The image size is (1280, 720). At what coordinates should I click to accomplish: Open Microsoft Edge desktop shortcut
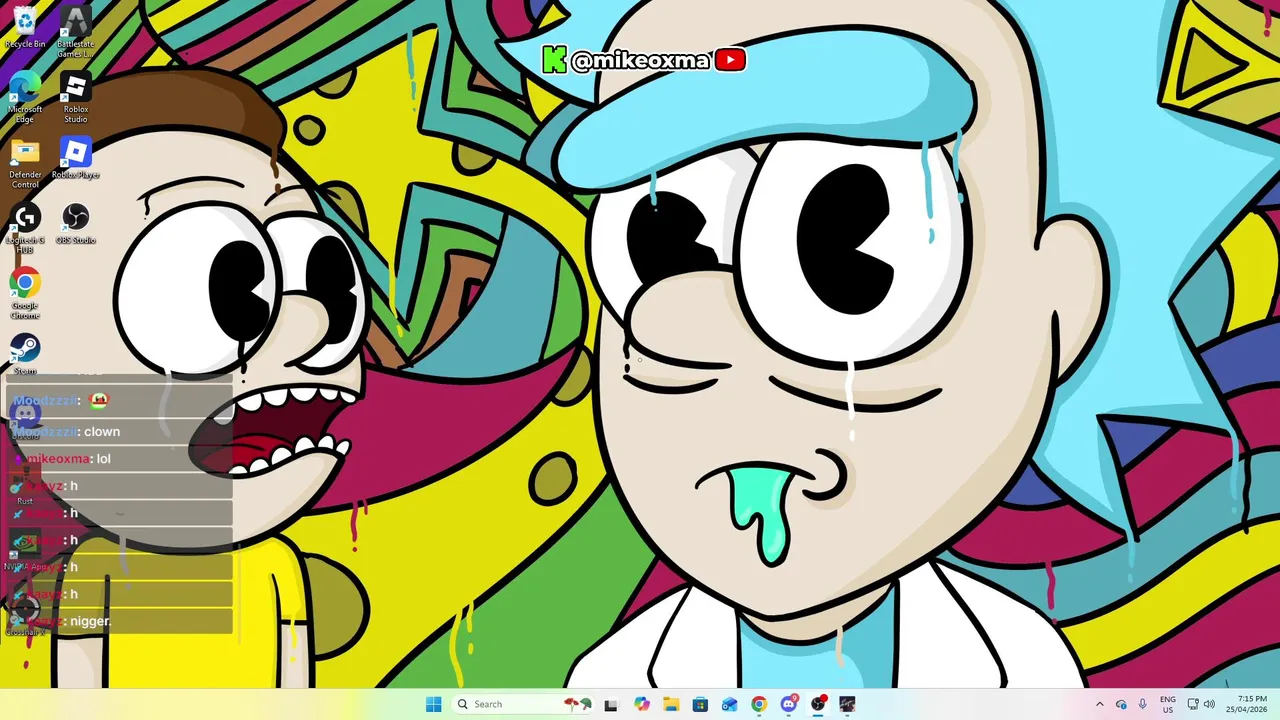25,98
